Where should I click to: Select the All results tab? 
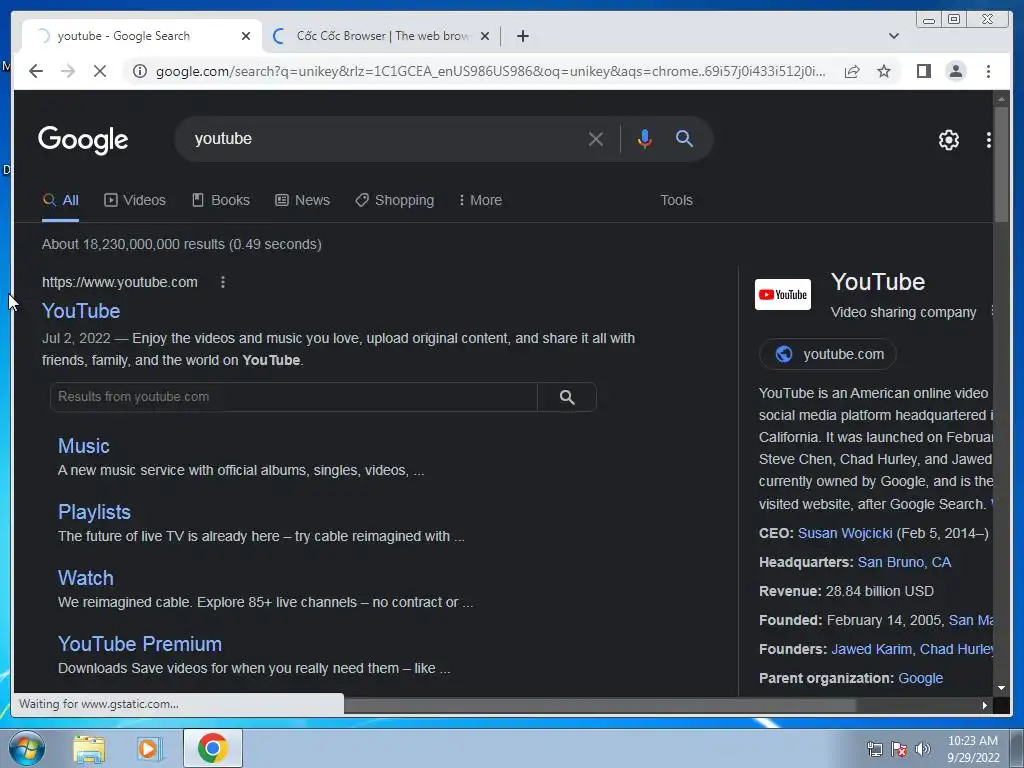[x=60, y=200]
